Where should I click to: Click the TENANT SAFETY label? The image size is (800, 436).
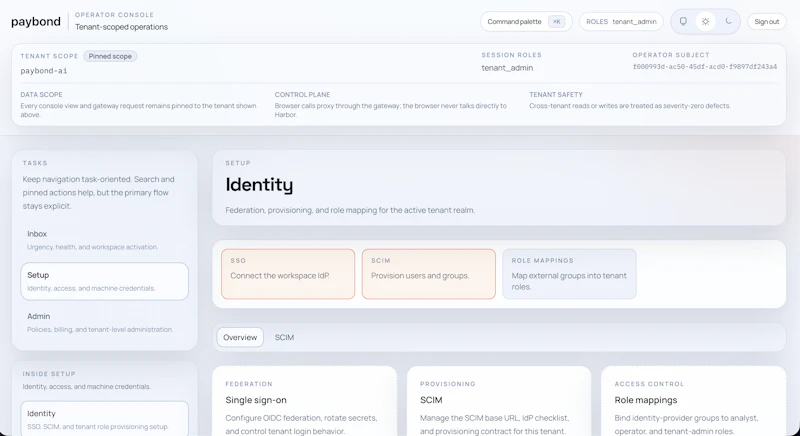(x=556, y=94)
